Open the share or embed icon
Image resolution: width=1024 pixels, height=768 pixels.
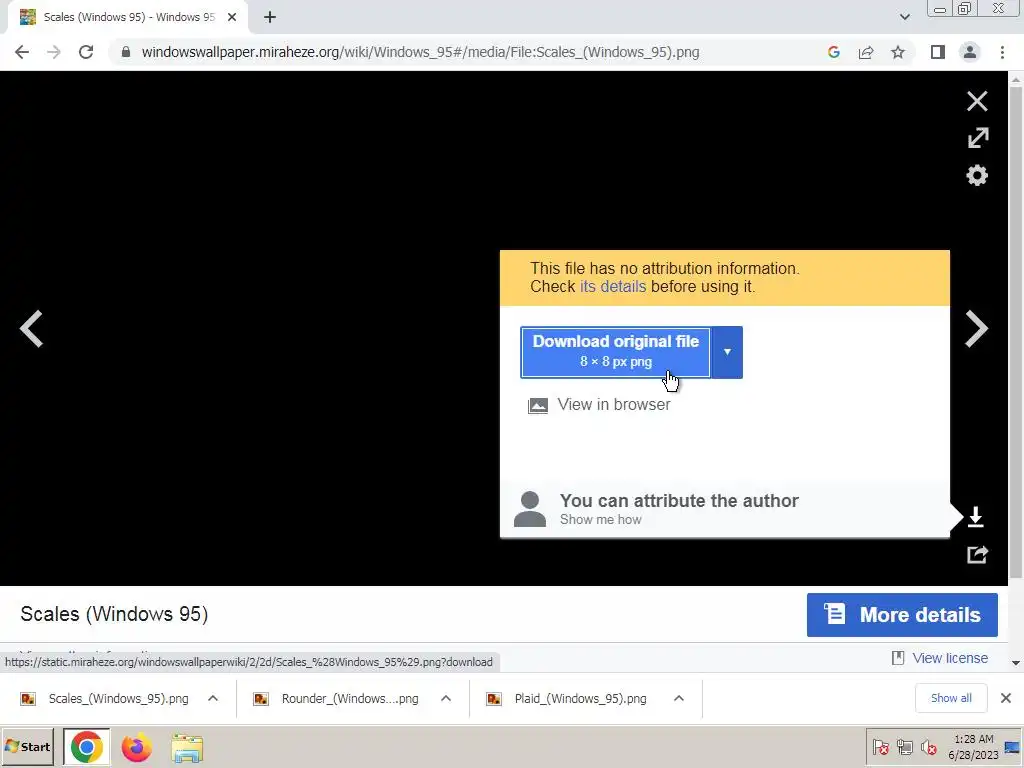coord(977,554)
